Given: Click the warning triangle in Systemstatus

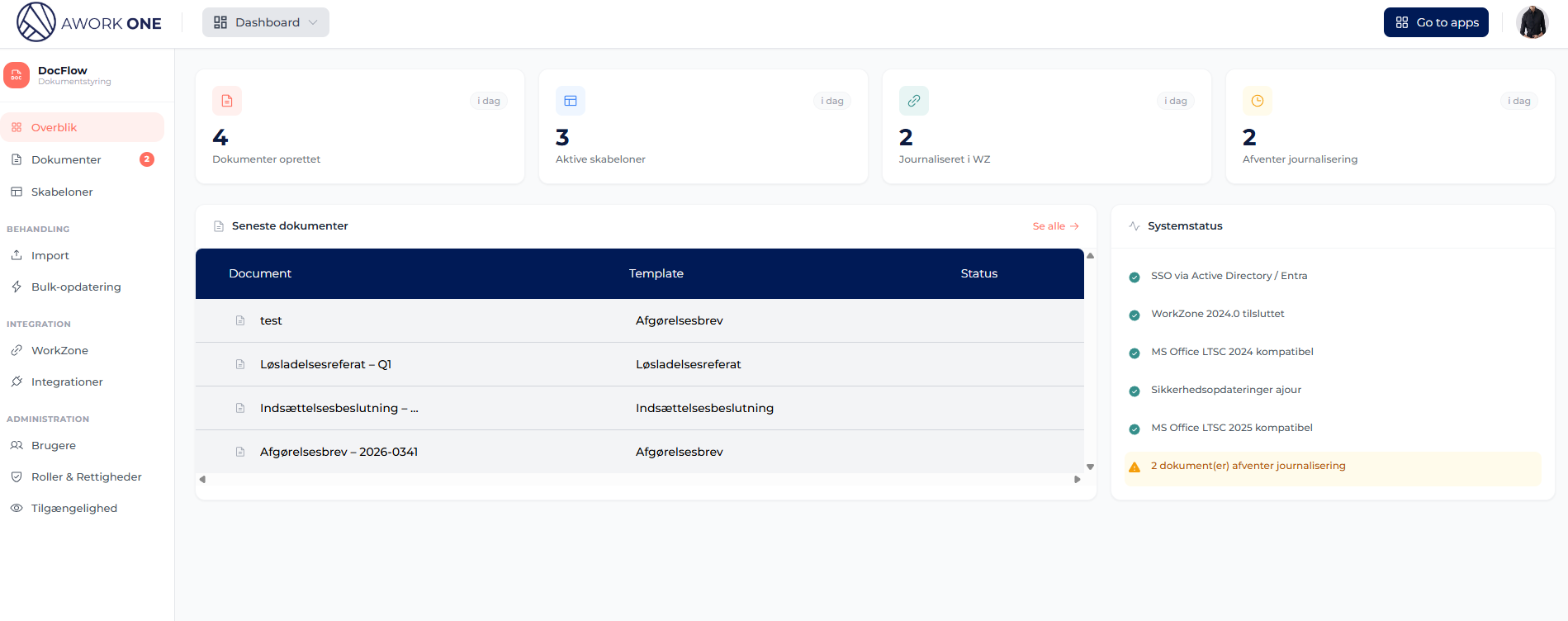Looking at the screenshot, I should point(1135,467).
